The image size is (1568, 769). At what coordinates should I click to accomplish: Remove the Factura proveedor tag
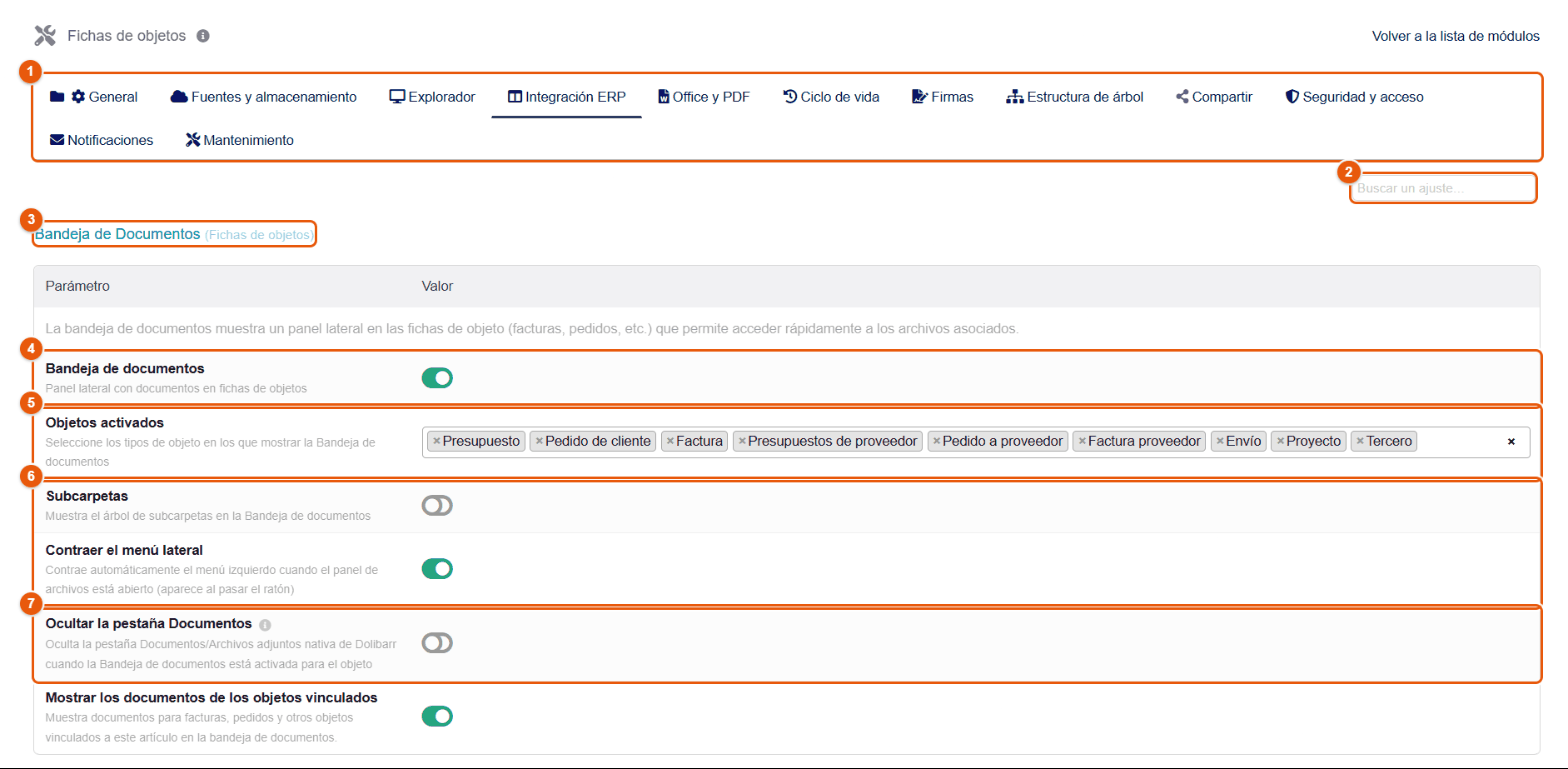[1082, 441]
